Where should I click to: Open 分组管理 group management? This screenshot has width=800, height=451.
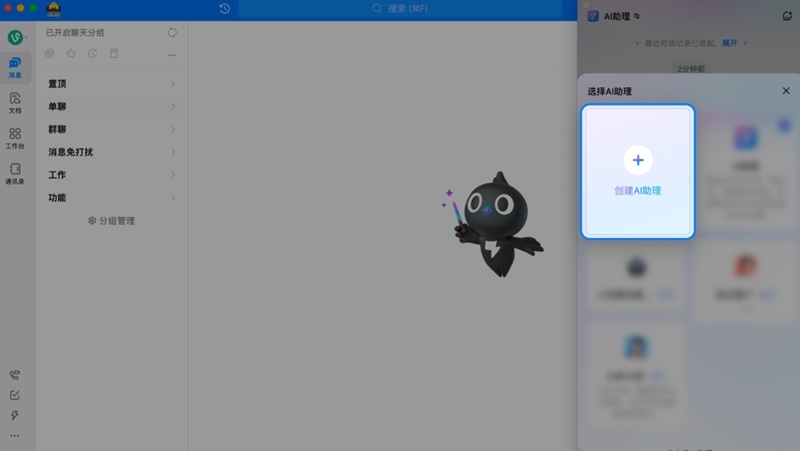111,221
